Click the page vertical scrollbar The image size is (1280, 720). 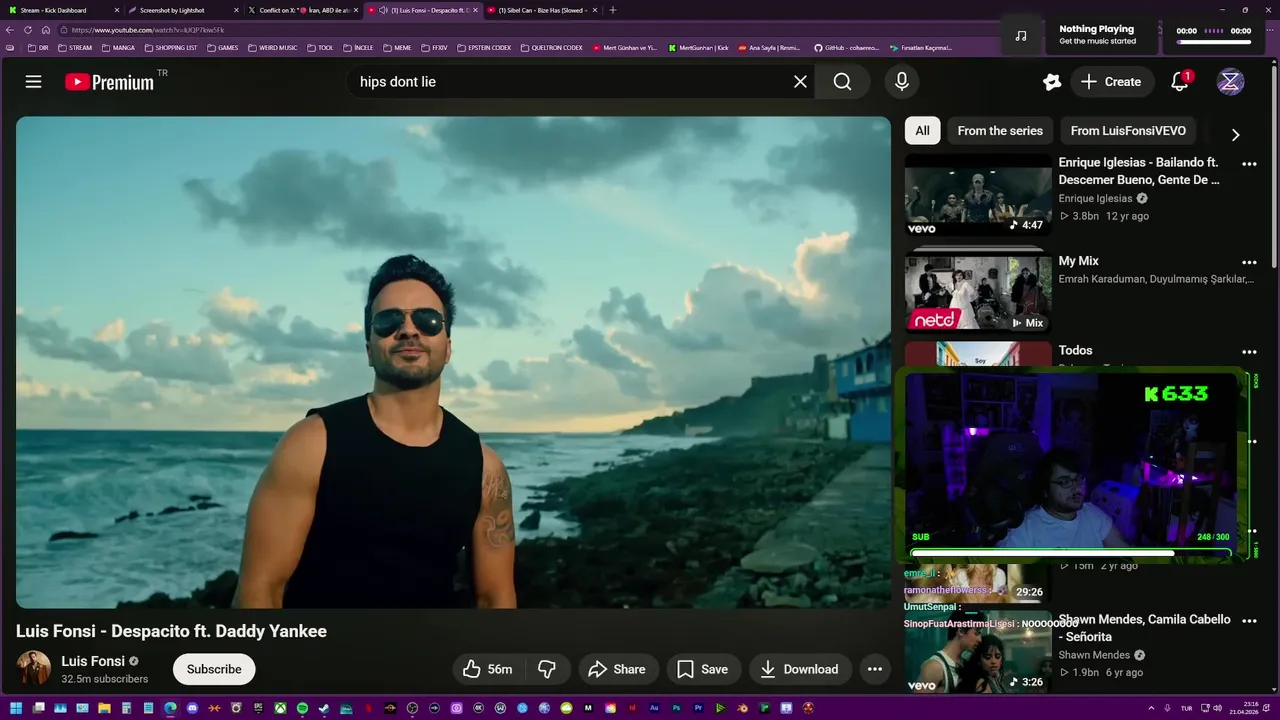[1274, 165]
